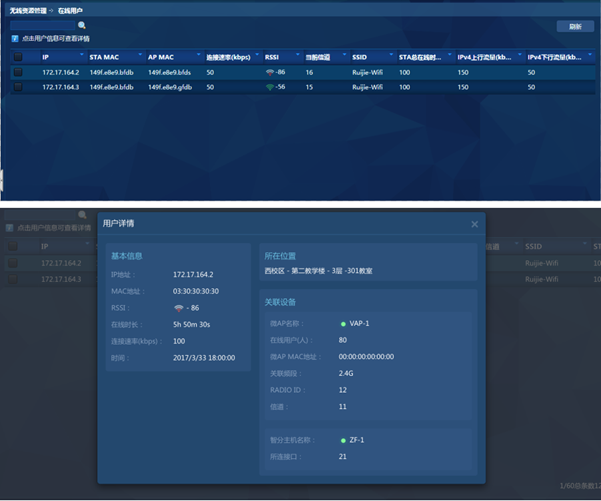Open the STA MAC column dropdown arrow
The height and width of the screenshot is (501, 601).
(140, 54)
